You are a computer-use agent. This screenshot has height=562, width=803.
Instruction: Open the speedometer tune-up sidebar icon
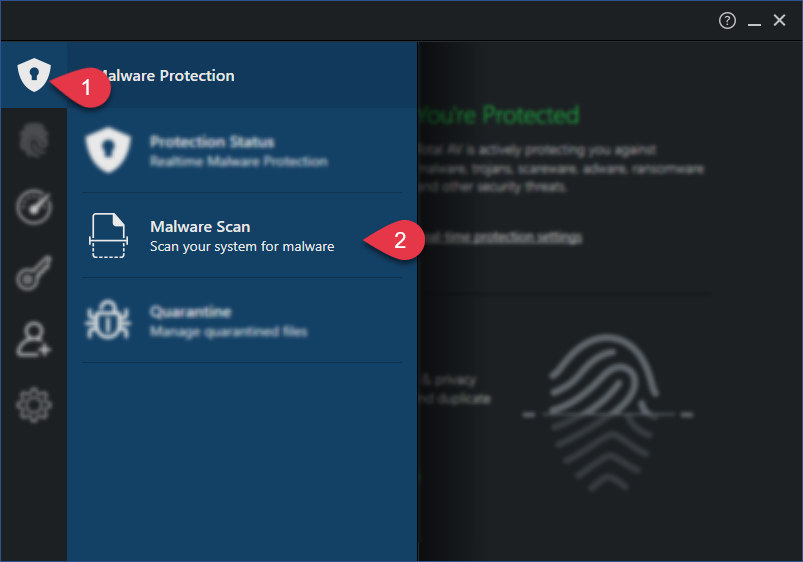[x=34, y=207]
